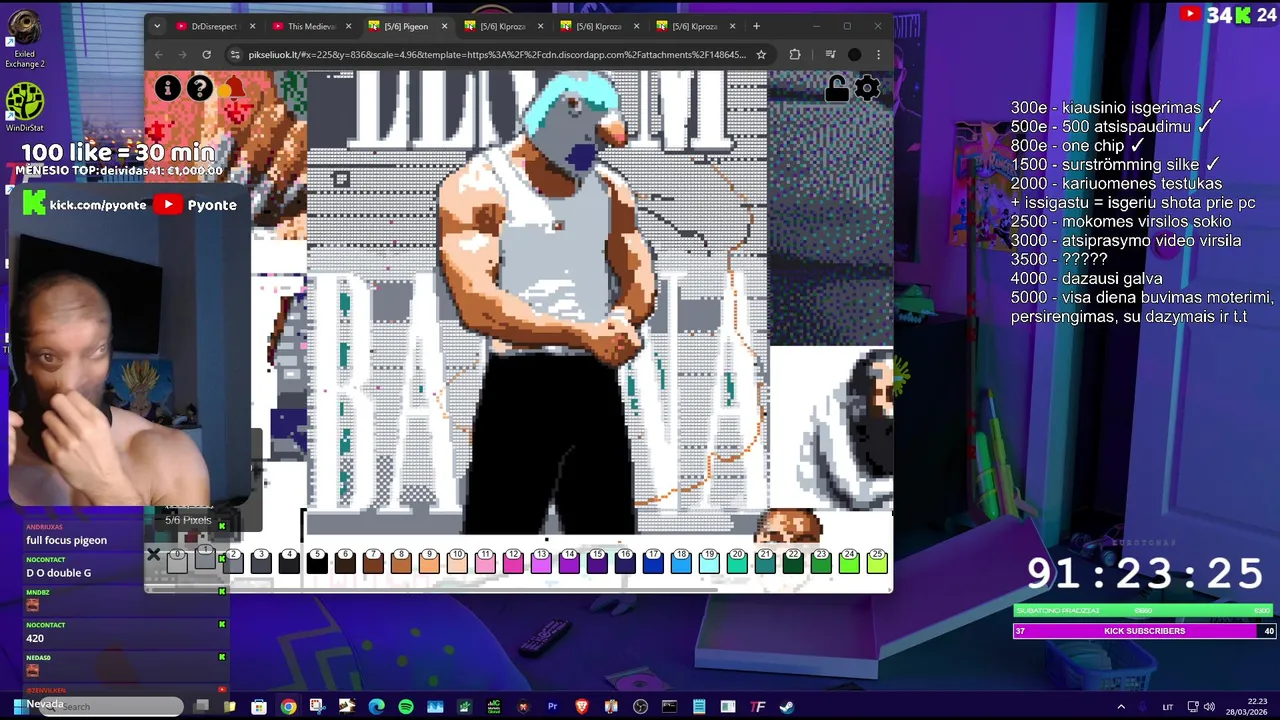Pick dark green color swatch 22
The image size is (1280, 720).
[x=793, y=562]
